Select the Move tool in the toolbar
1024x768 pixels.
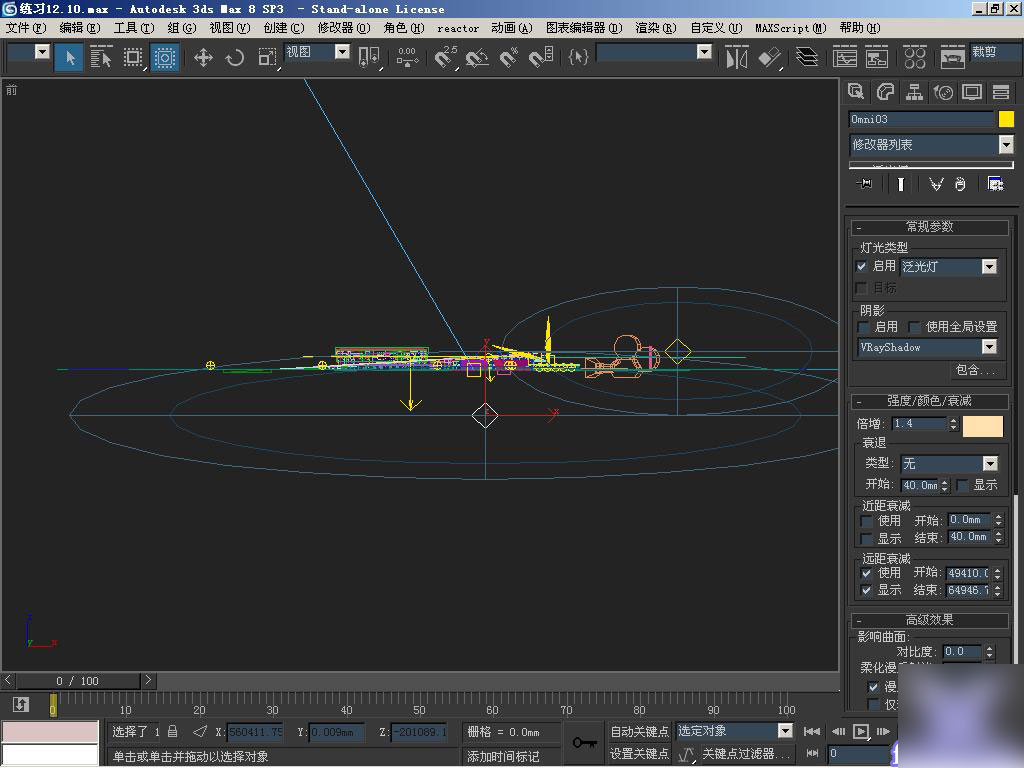[202, 58]
